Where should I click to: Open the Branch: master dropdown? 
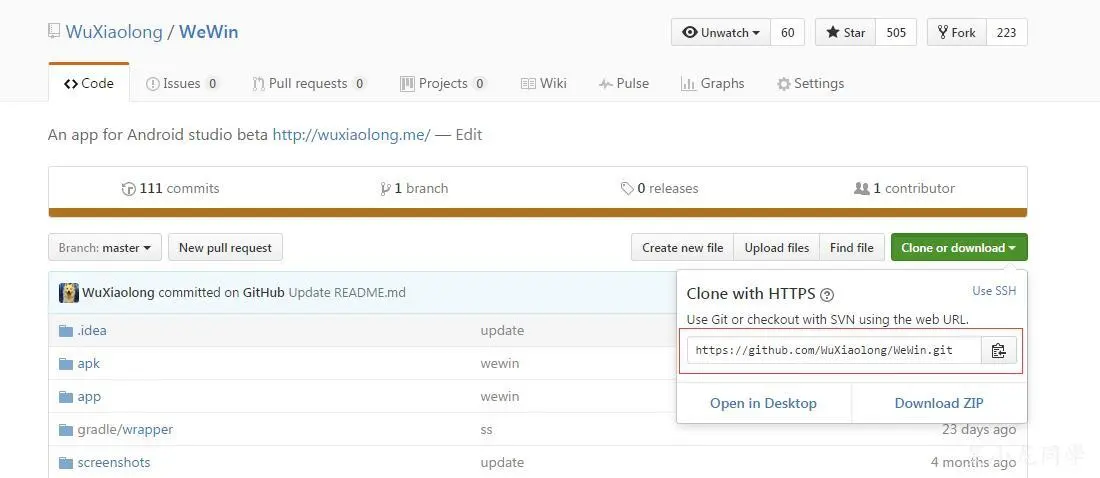(105, 247)
